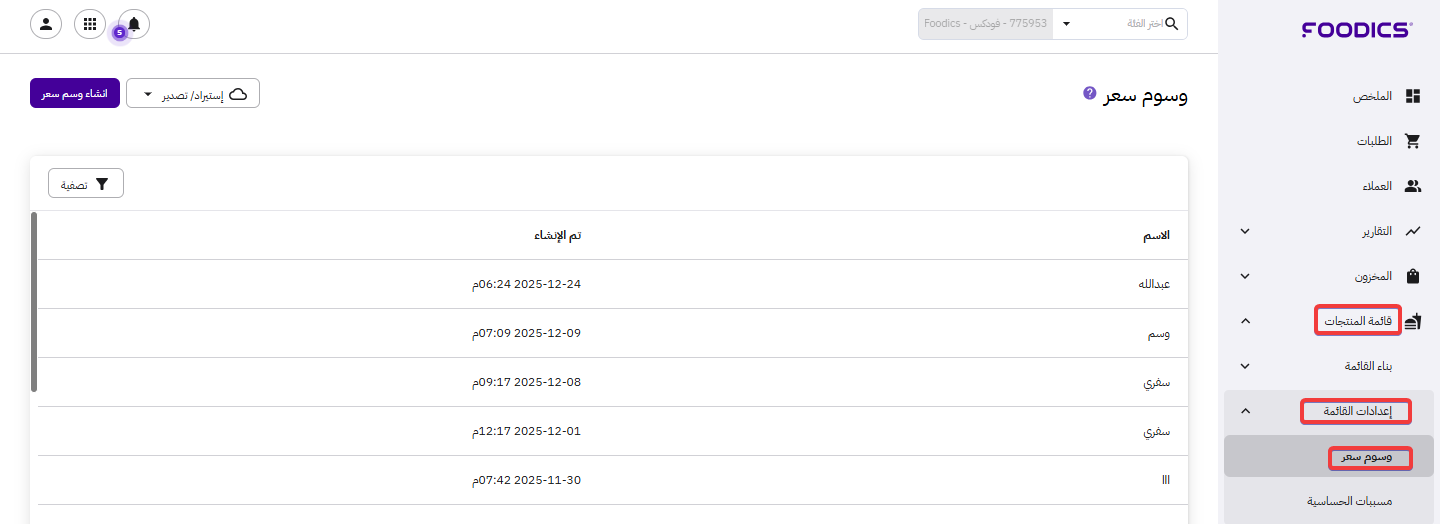Open the branch selector dropdown arrow
This screenshot has height=524, width=1440.
point(1065,24)
